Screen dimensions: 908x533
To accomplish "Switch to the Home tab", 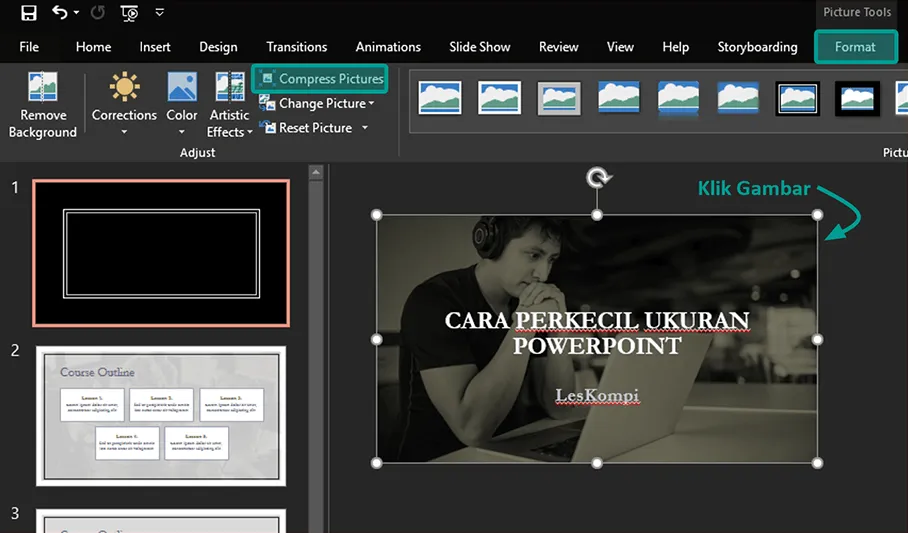I will click(x=93, y=47).
